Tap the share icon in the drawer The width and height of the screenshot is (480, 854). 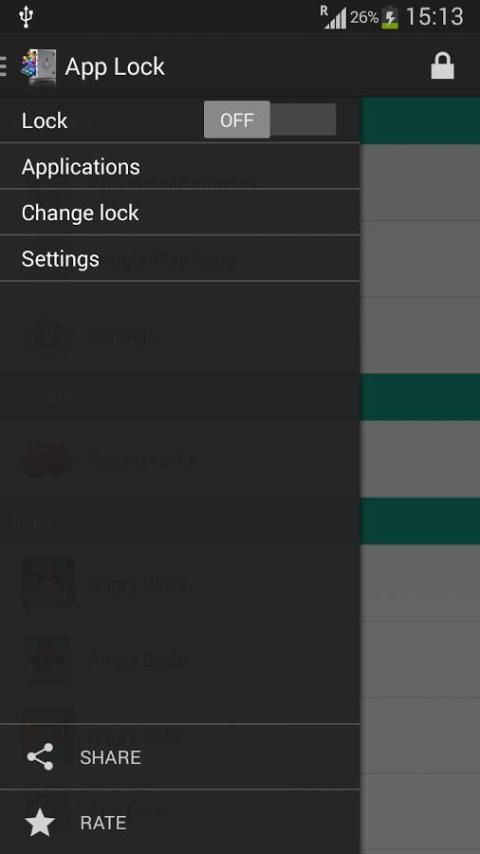[x=40, y=757]
